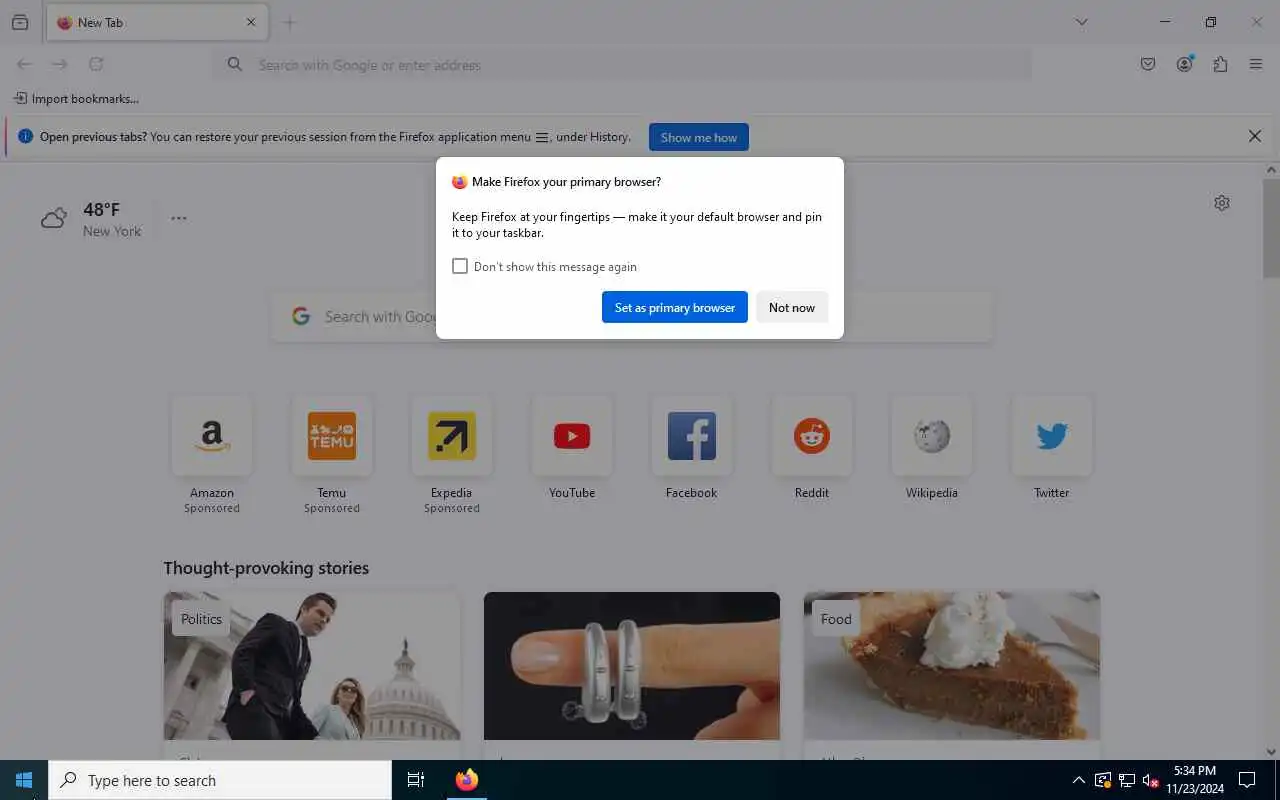Open the Save to Pocket icon
Image resolution: width=1280 pixels, height=800 pixels.
pos(1148,64)
